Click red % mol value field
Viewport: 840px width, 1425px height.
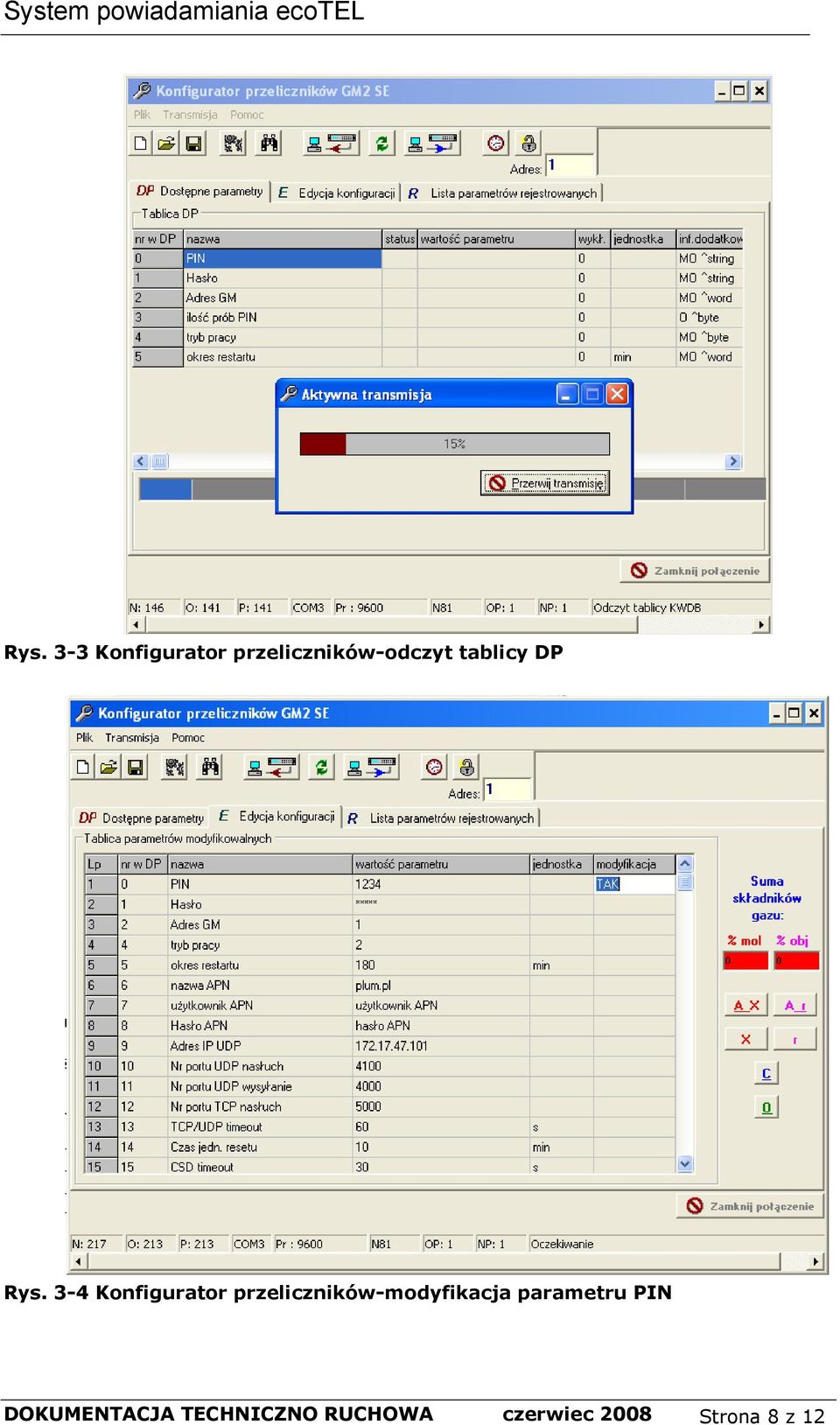[x=745, y=960]
